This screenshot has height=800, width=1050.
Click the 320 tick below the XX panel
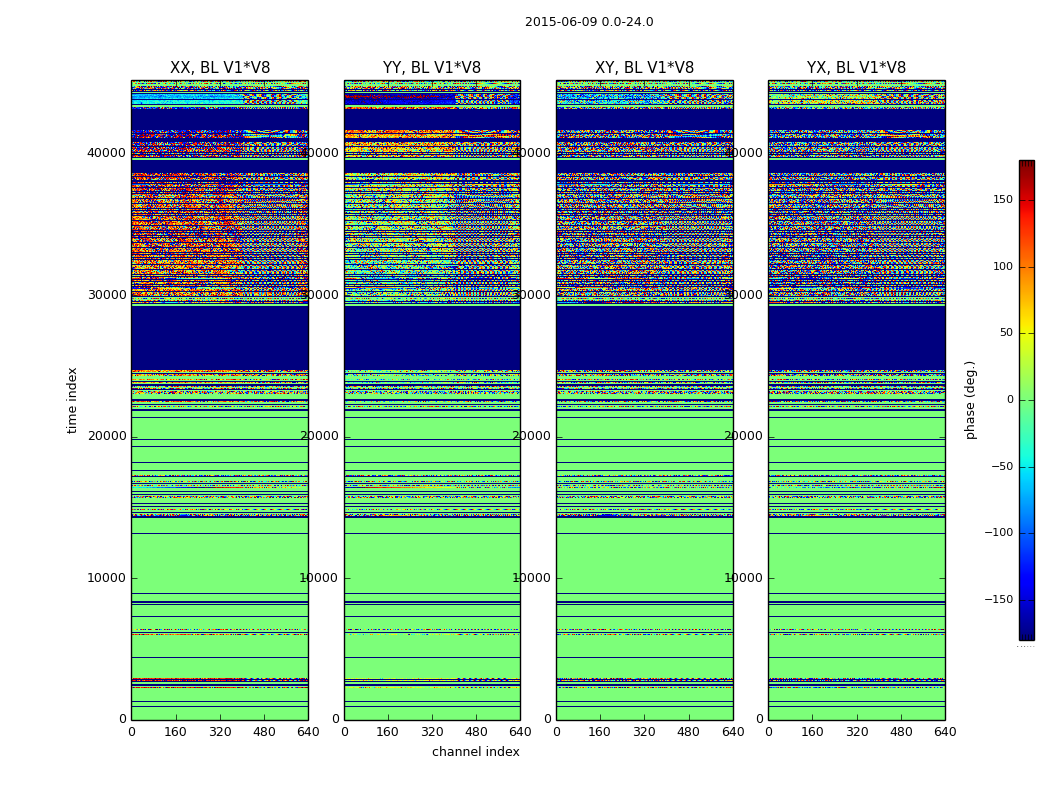pos(220,732)
